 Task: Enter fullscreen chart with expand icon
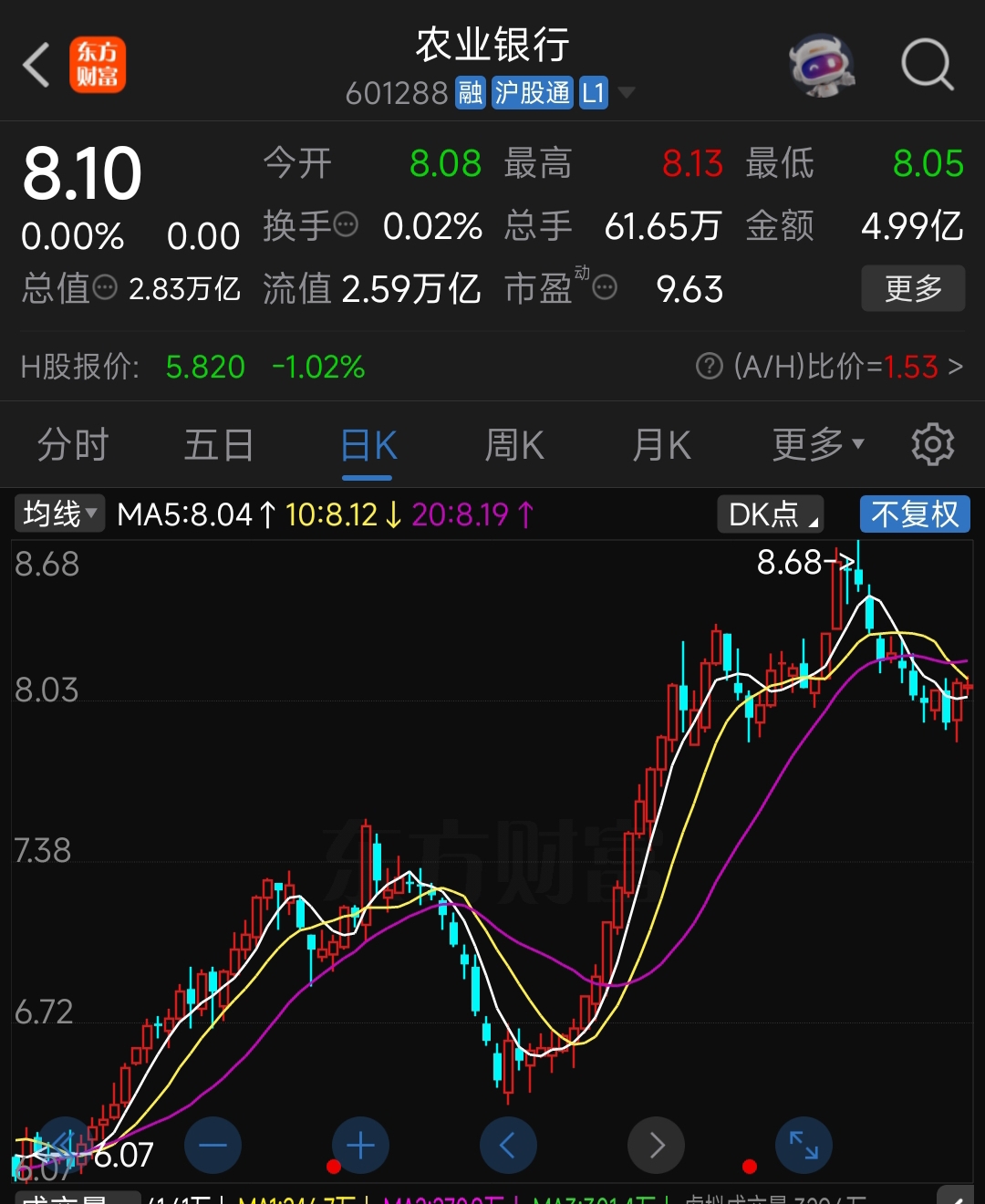coord(804,1146)
